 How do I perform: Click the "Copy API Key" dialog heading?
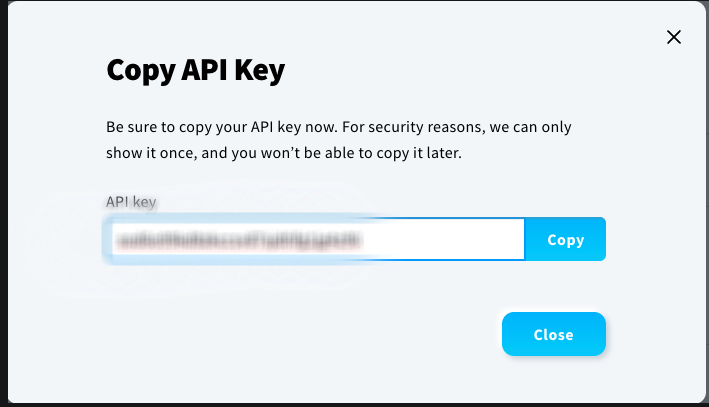pyautogui.click(x=195, y=71)
